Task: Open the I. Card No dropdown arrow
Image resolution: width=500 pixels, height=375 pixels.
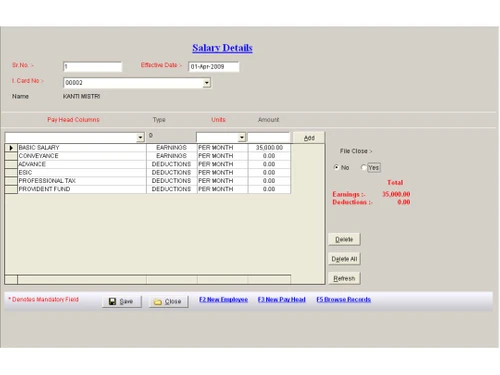Action: click(207, 83)
